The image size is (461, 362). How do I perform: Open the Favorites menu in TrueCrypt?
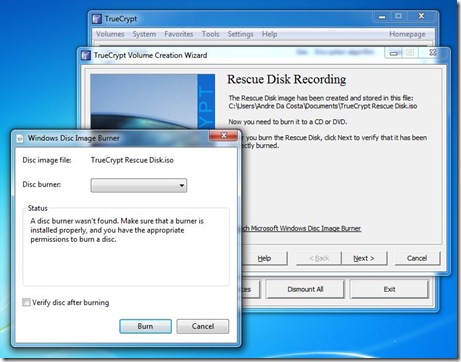point(179,34)
